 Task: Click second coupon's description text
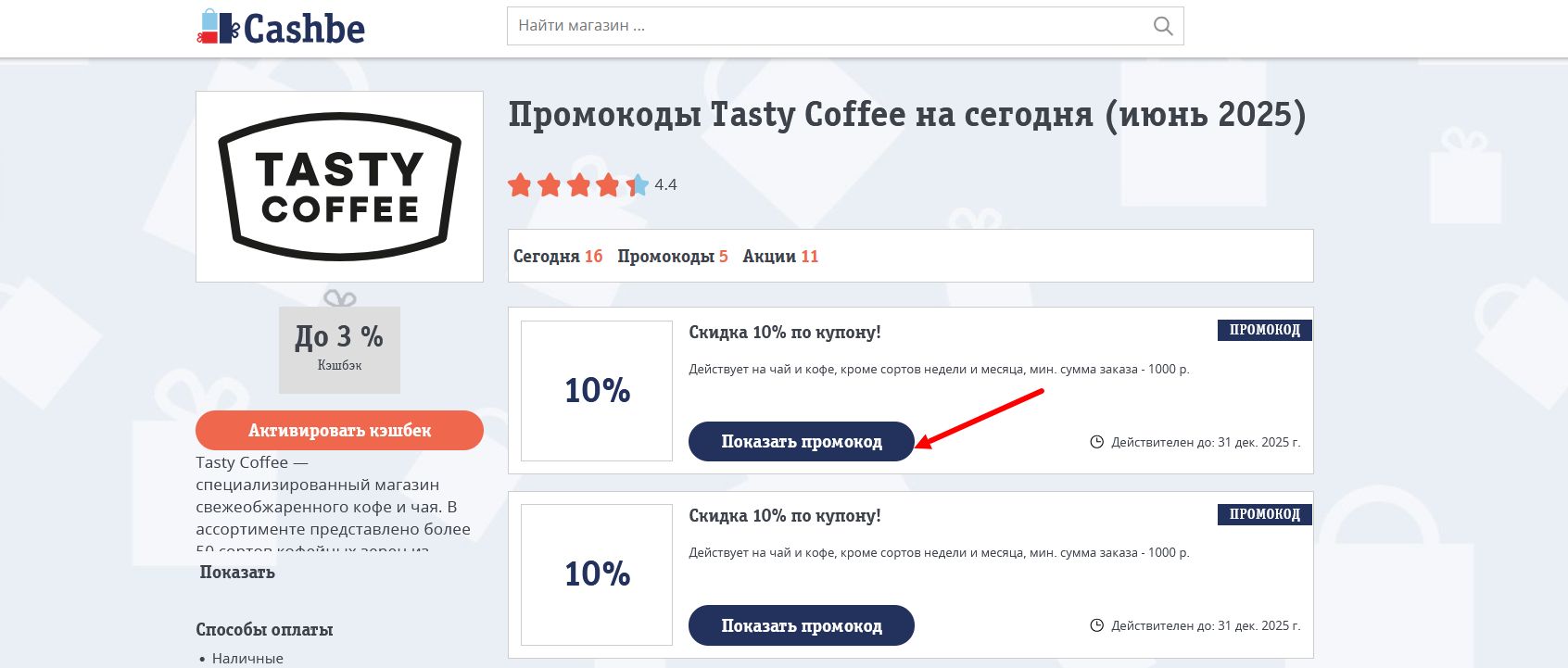[939, 553]
